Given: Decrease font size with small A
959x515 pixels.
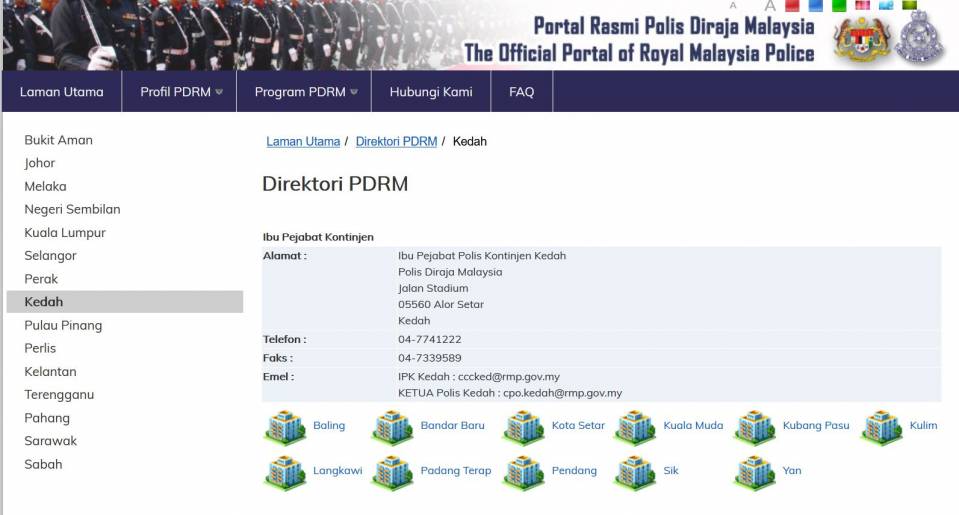Looking at the screenshot, I should [x=733, y=6].
